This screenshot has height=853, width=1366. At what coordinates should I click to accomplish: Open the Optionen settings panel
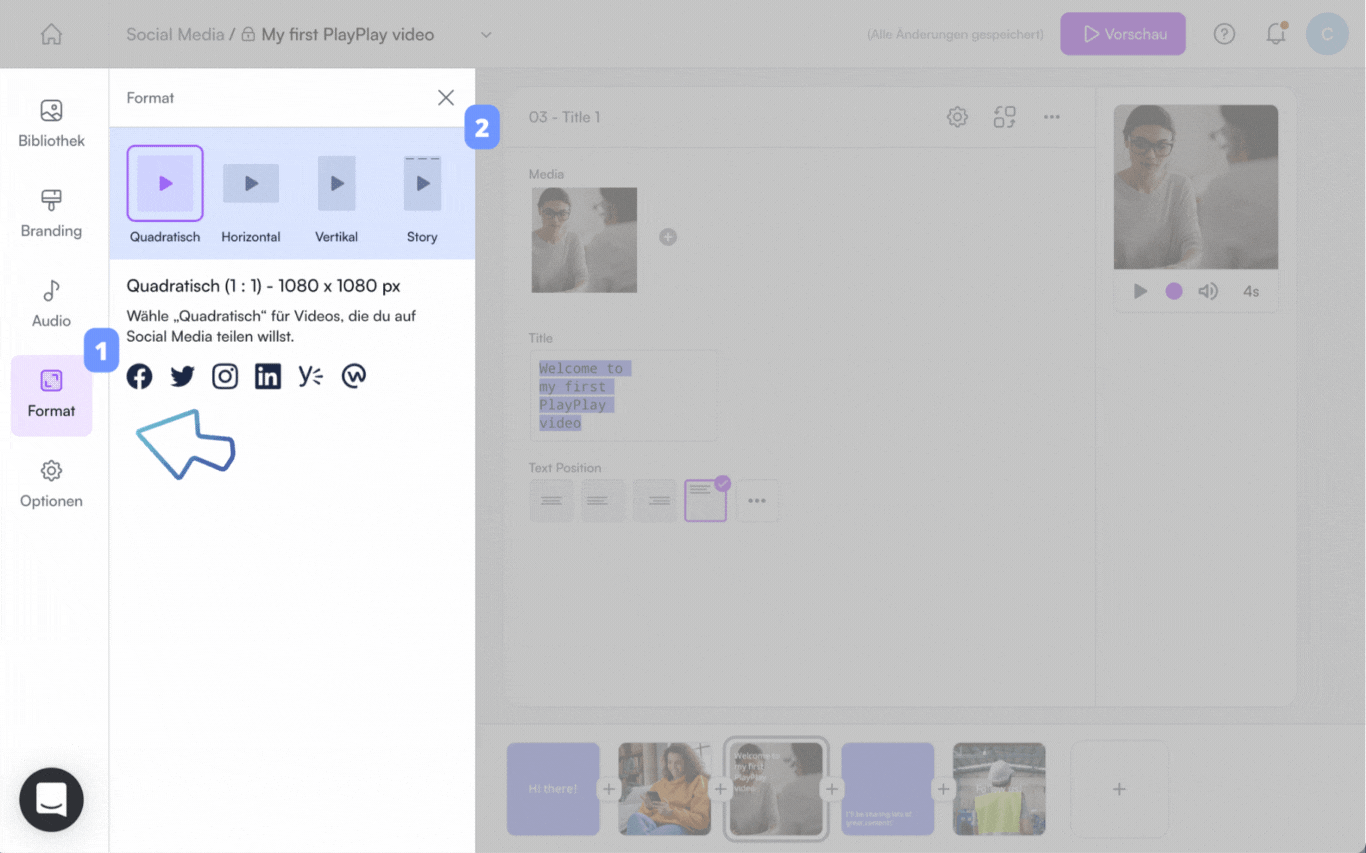pos(51,484)
